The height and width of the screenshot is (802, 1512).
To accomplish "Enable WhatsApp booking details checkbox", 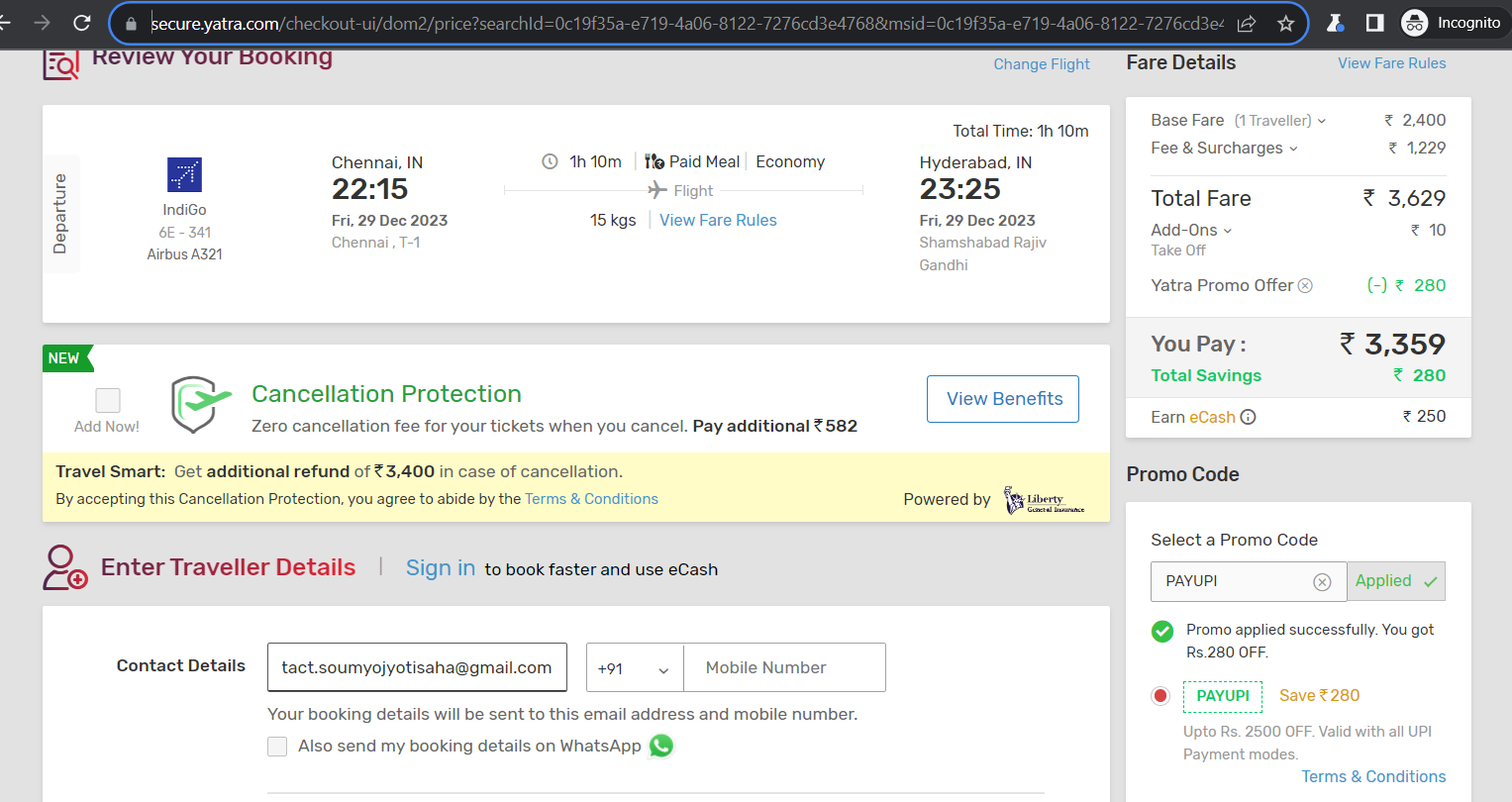I will (277, 747).
